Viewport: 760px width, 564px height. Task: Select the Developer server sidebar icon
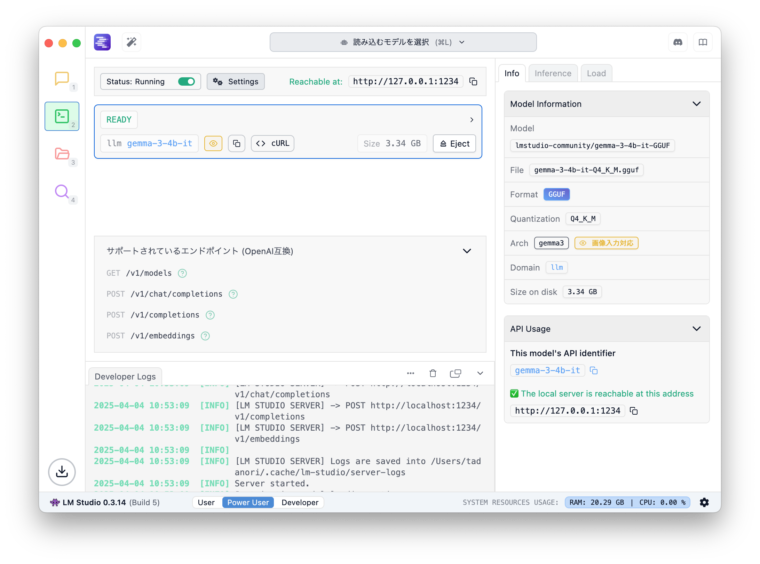pos(62,116)
